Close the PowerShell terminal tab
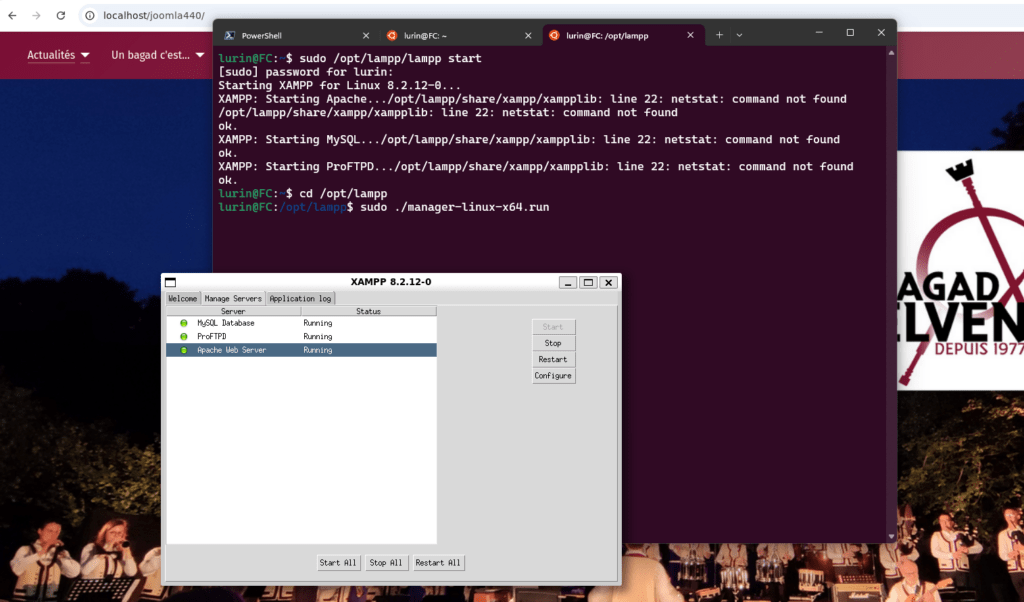This screenshot has width=1024, height=602. point(364,35)
